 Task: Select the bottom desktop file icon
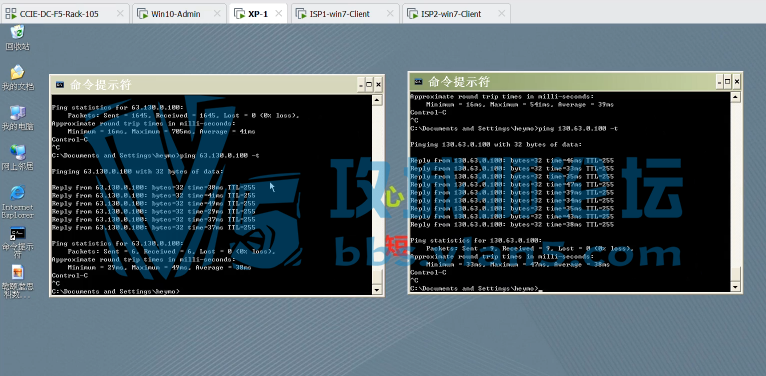18,282
